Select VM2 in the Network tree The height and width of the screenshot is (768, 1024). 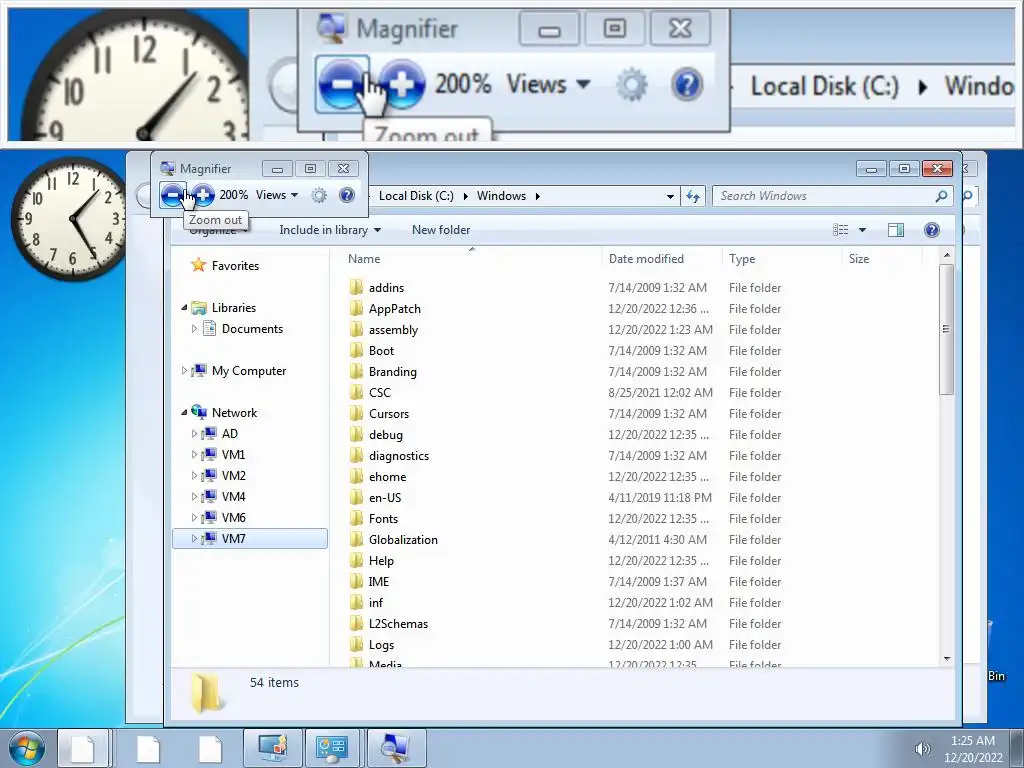(234, 475)
